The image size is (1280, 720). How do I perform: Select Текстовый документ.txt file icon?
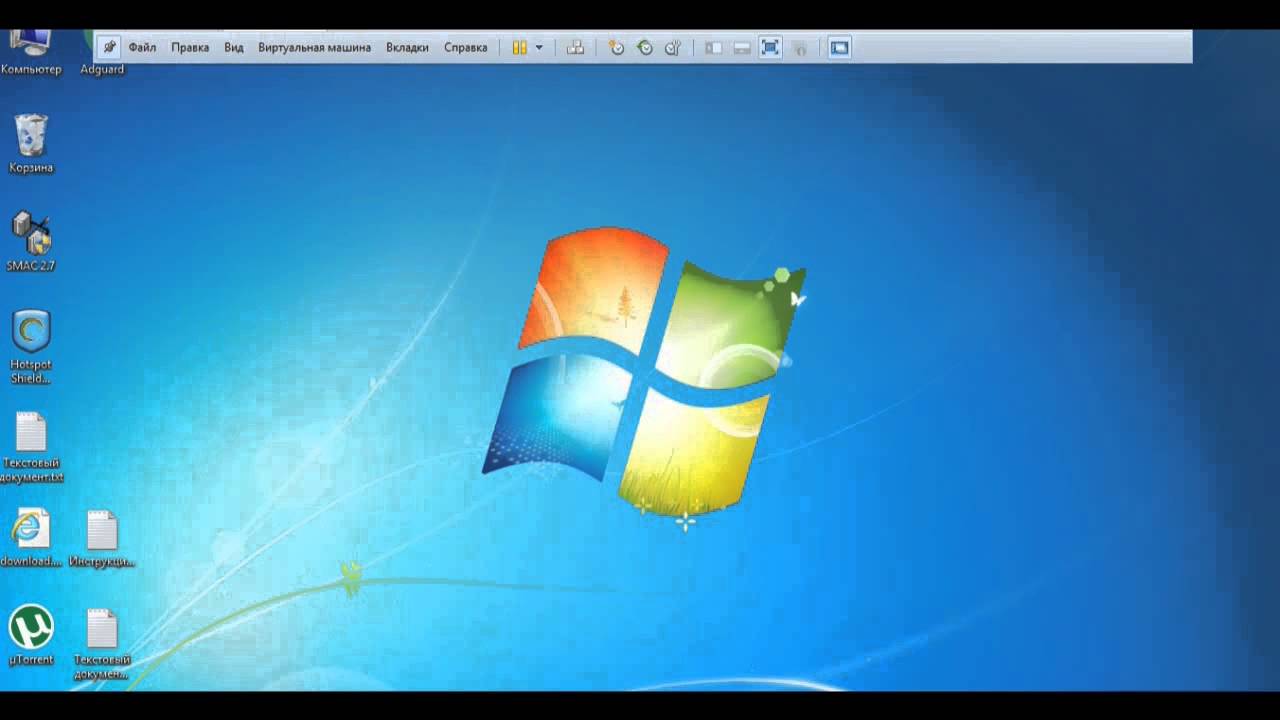[x=31, y=446]
